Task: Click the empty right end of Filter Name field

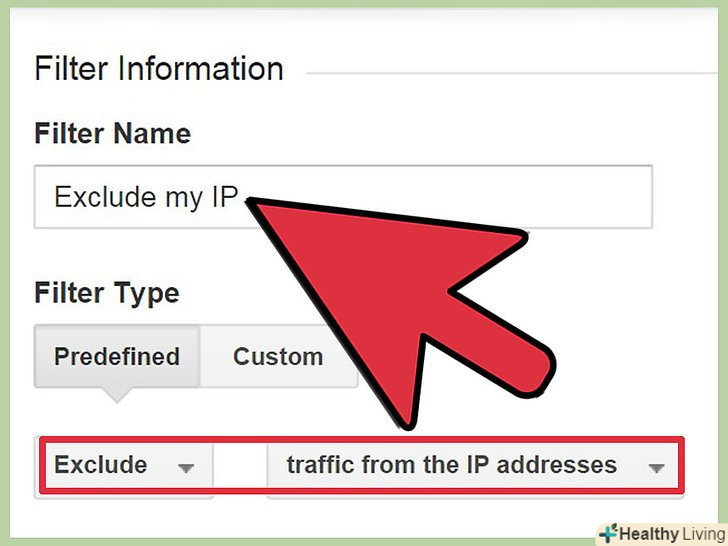Action: pyautogui.click(x=590, y=197)
